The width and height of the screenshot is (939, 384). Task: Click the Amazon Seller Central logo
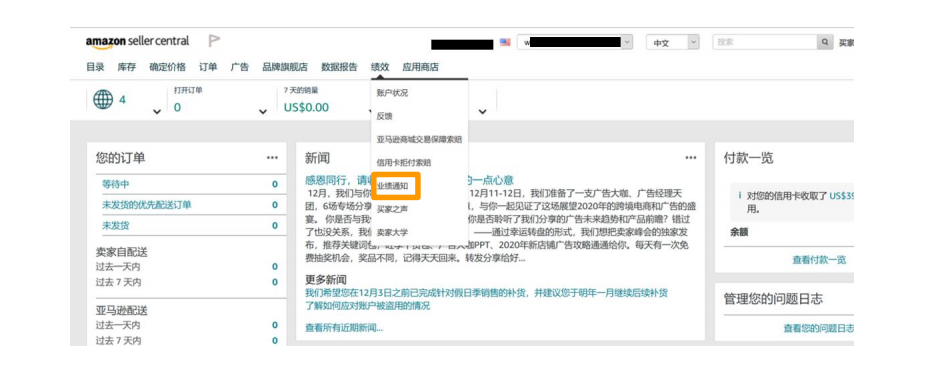(137, 42)
